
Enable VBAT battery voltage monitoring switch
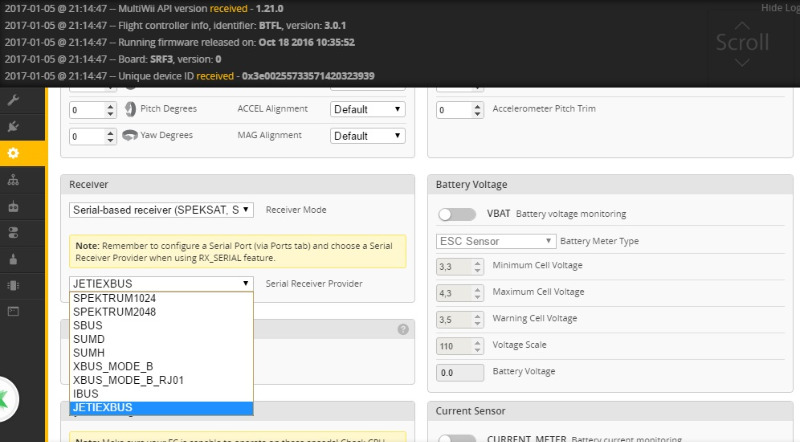click(457, 214)
